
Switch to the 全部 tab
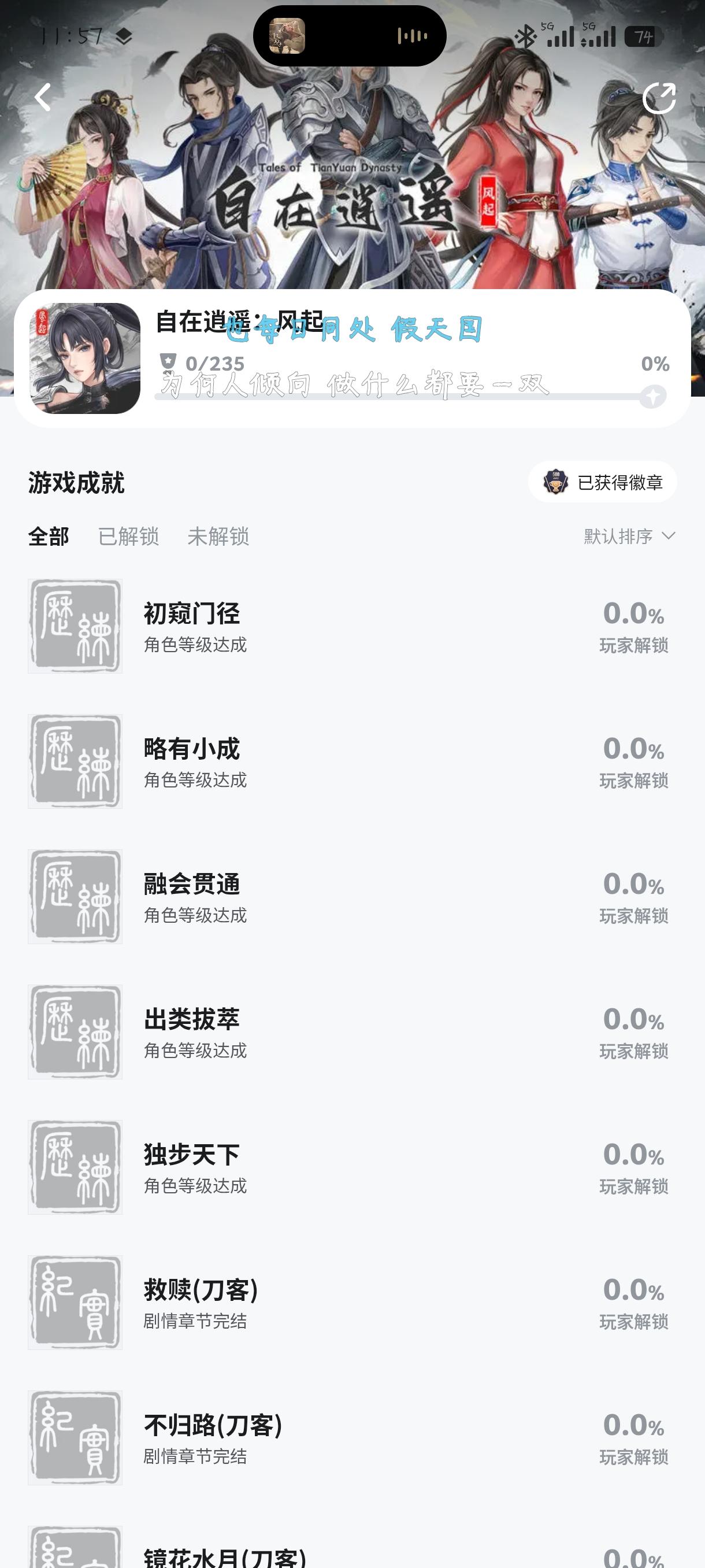click(x=49, y=537)
